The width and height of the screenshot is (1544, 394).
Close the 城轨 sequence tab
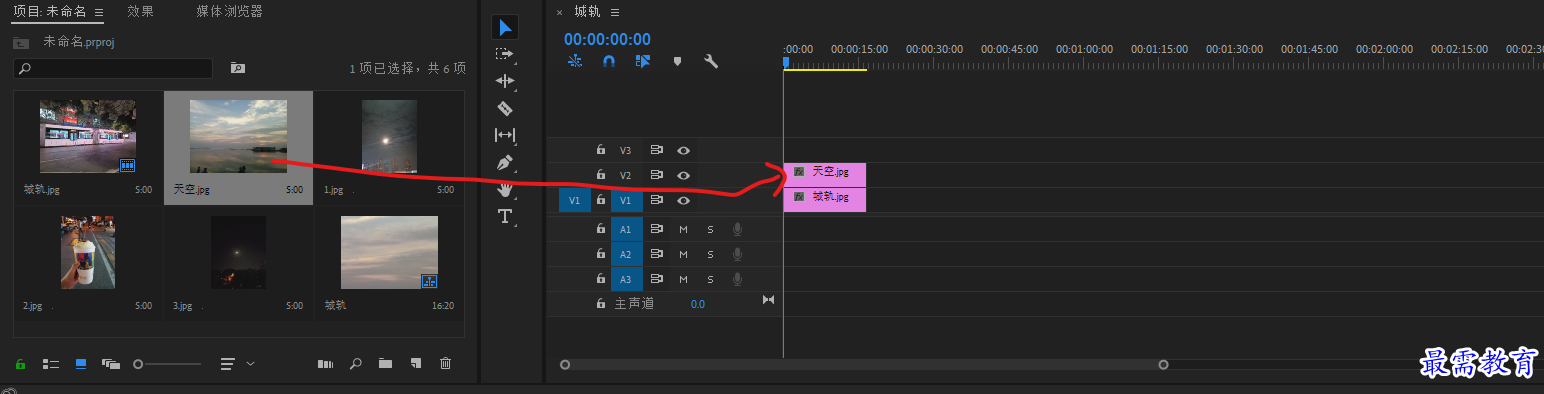pos(560,13)
